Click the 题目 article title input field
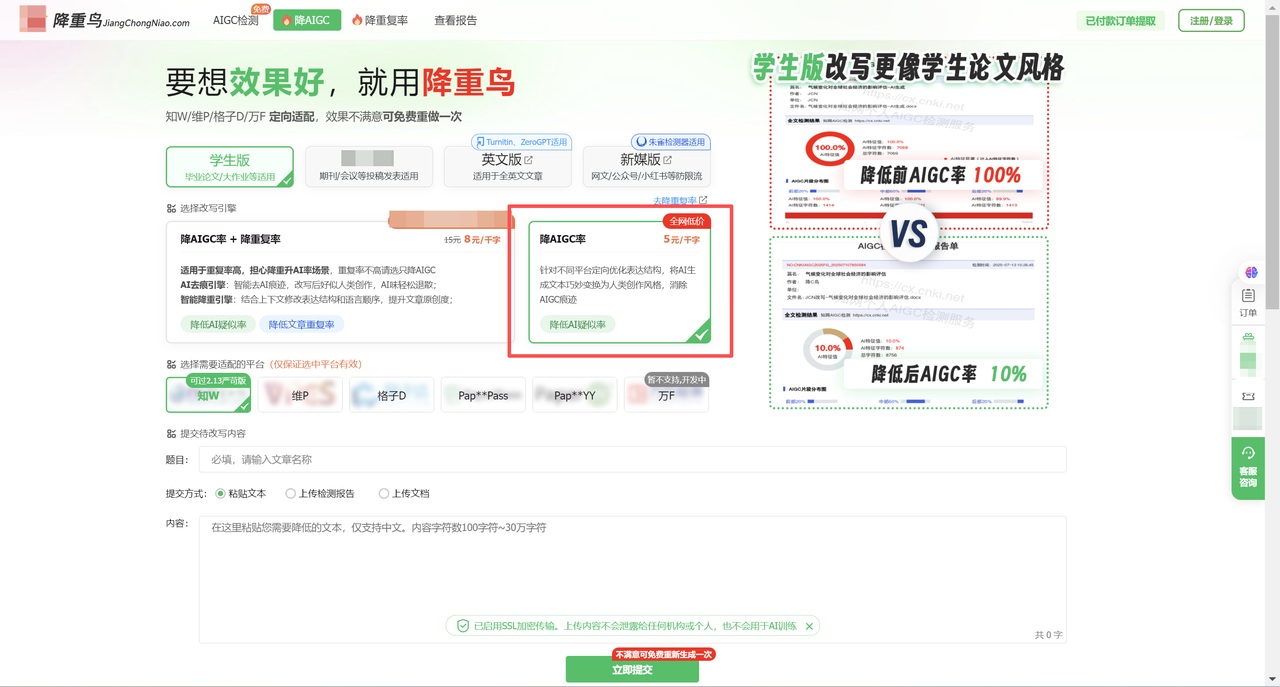1280x687 pixels. (x=632, y=460)
